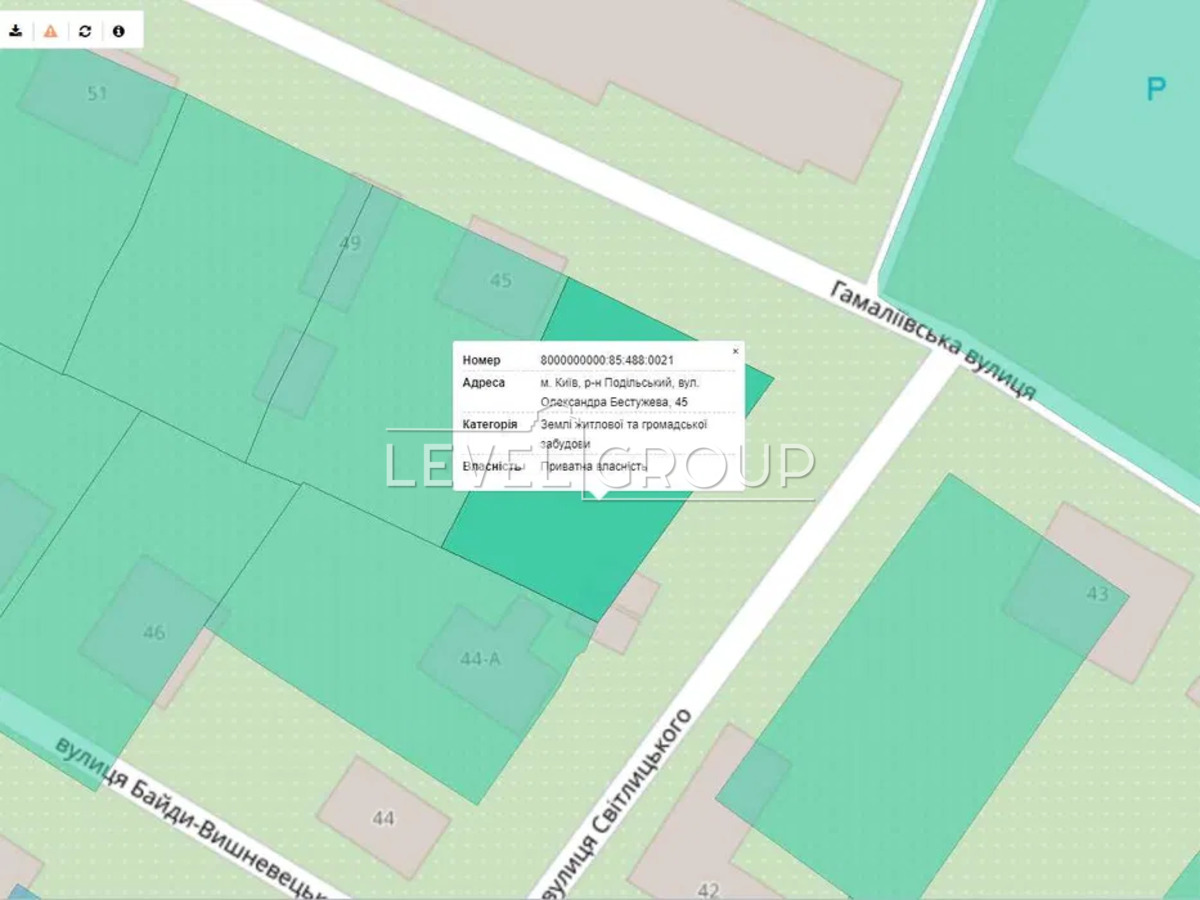This screenshot has width=1200, height=900.
Task: Click the refresh arrows icon
Action: [x=85, y=31]
